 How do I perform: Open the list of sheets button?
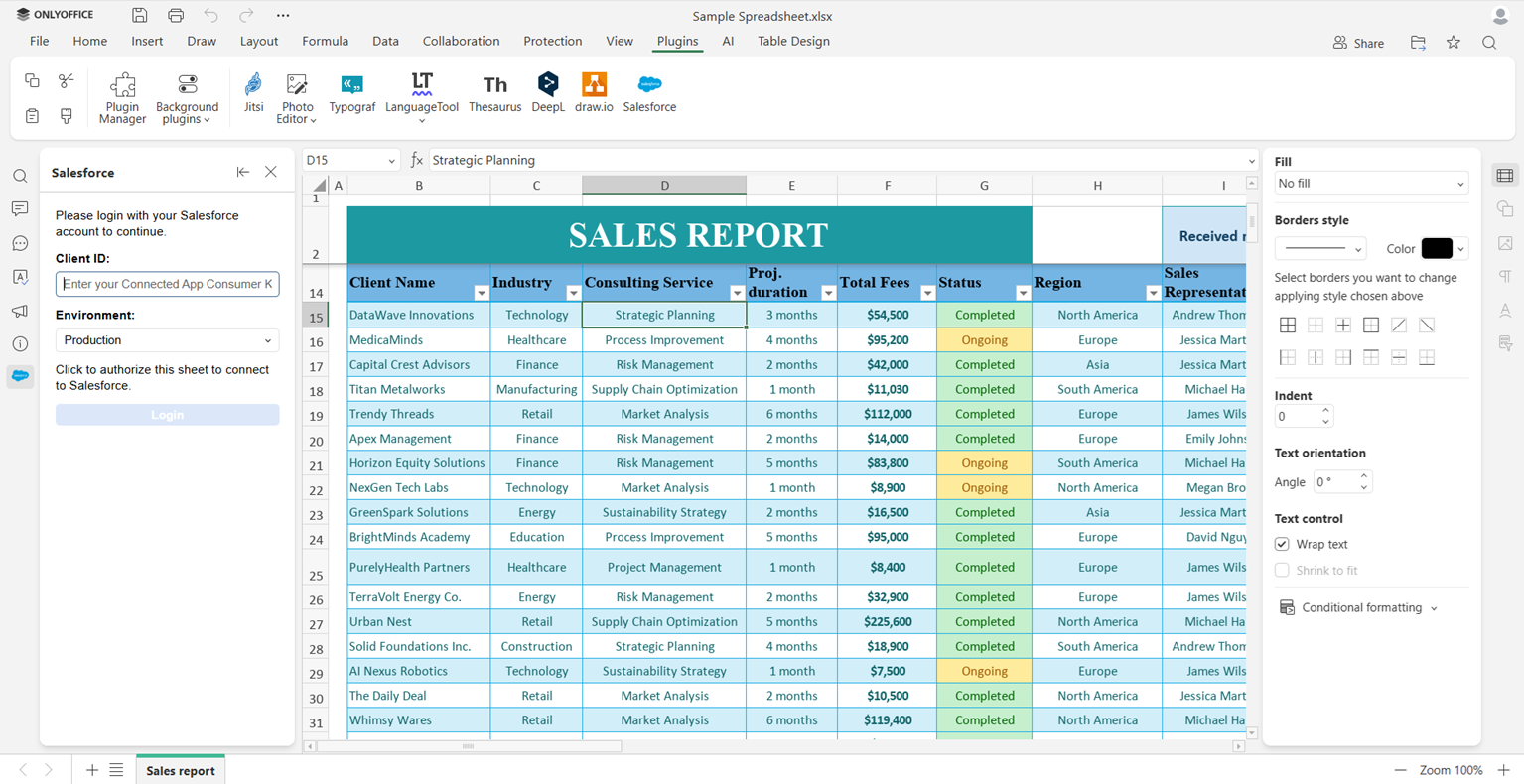[116, 770]
